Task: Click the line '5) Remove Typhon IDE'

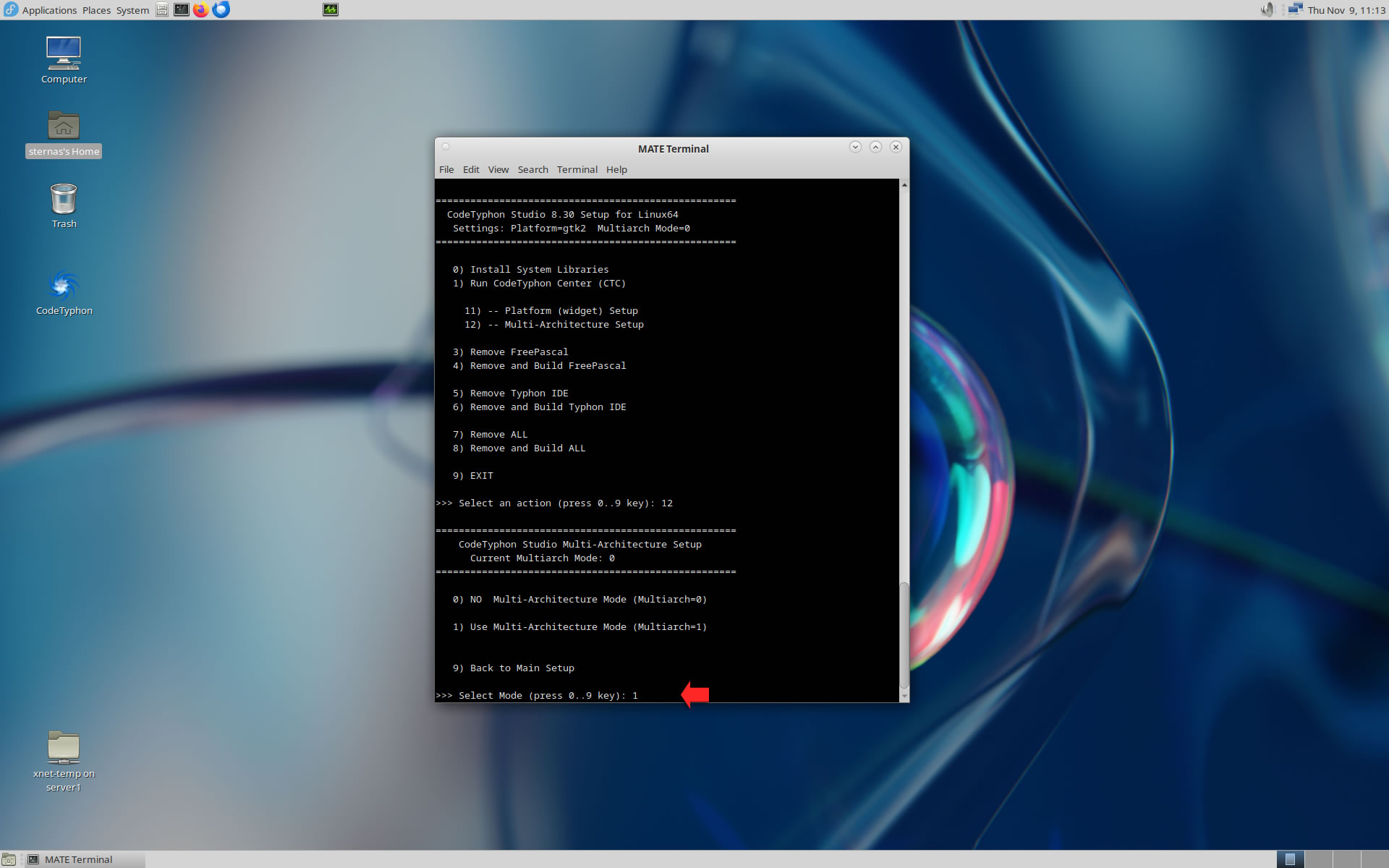Action: point(510,393)
